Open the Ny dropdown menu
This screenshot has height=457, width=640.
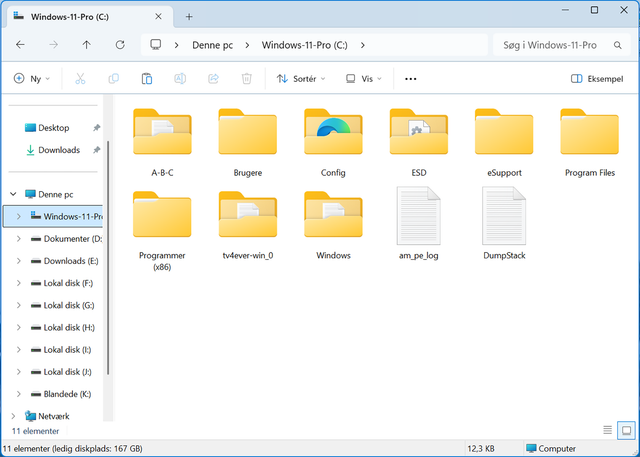32,79
